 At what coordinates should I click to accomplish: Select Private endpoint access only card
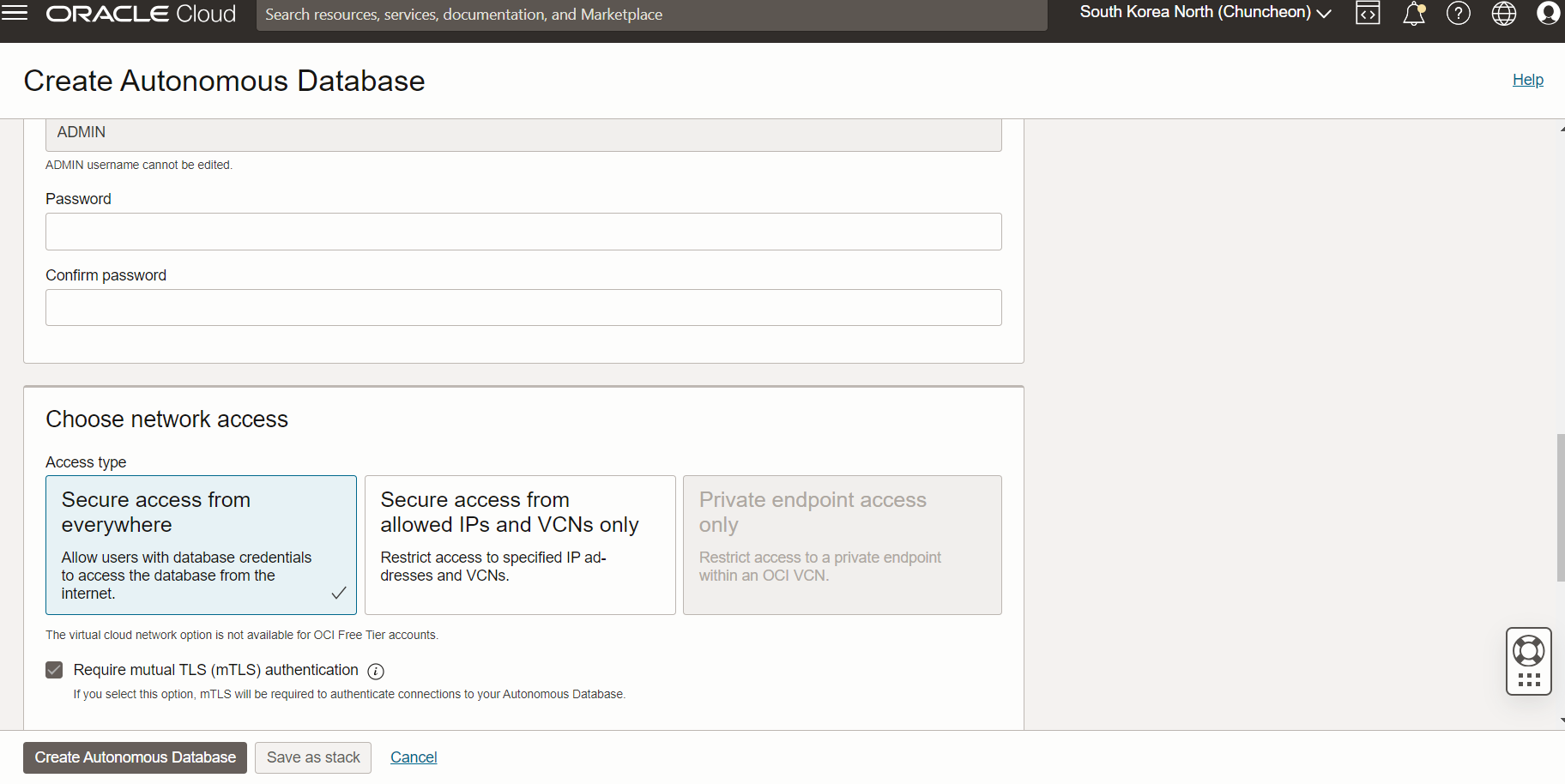pyautogui.click(x=843, y=545)
